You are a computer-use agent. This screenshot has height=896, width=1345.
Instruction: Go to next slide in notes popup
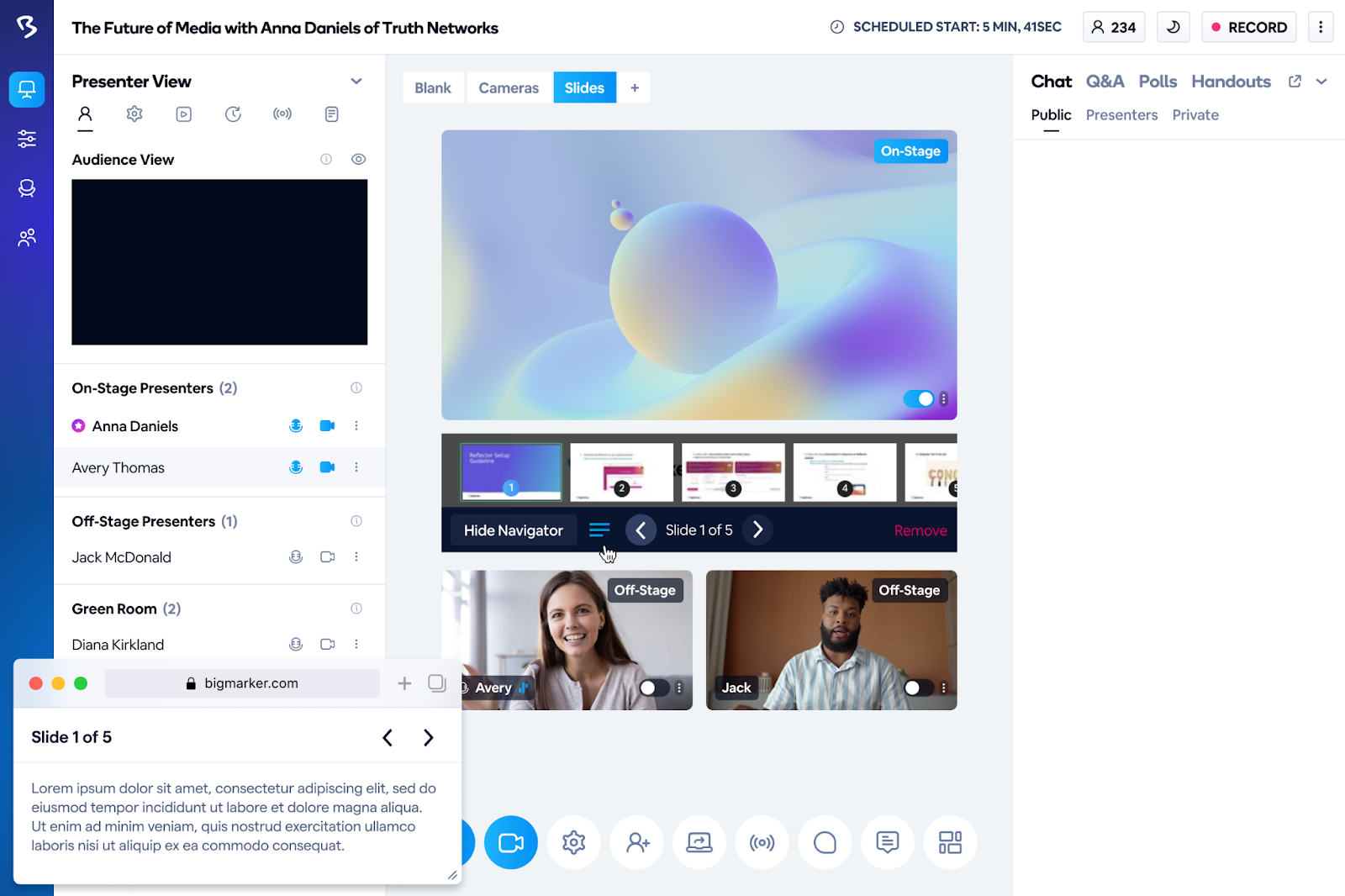pos(429,737)
